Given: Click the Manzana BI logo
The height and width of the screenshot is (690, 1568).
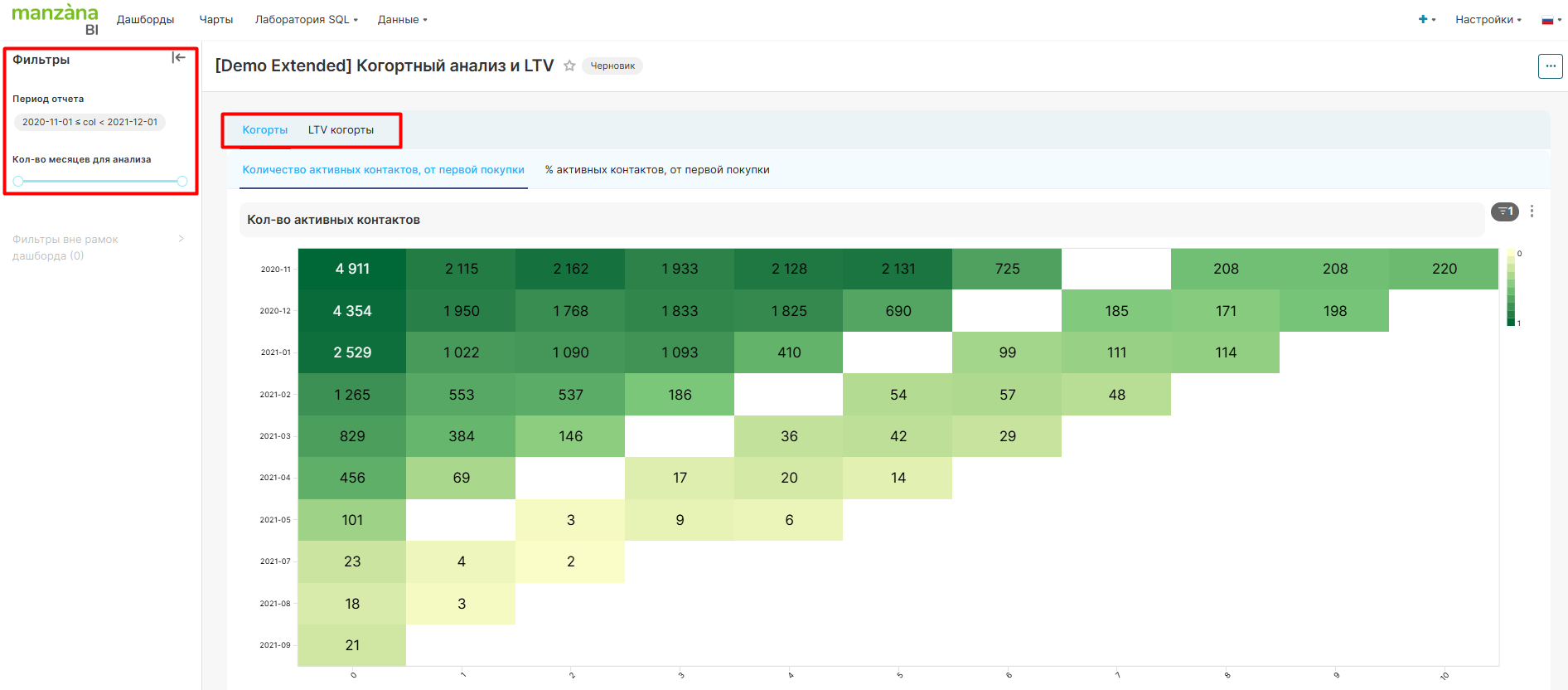Looking at the screenshot, I should pos(55,19).
